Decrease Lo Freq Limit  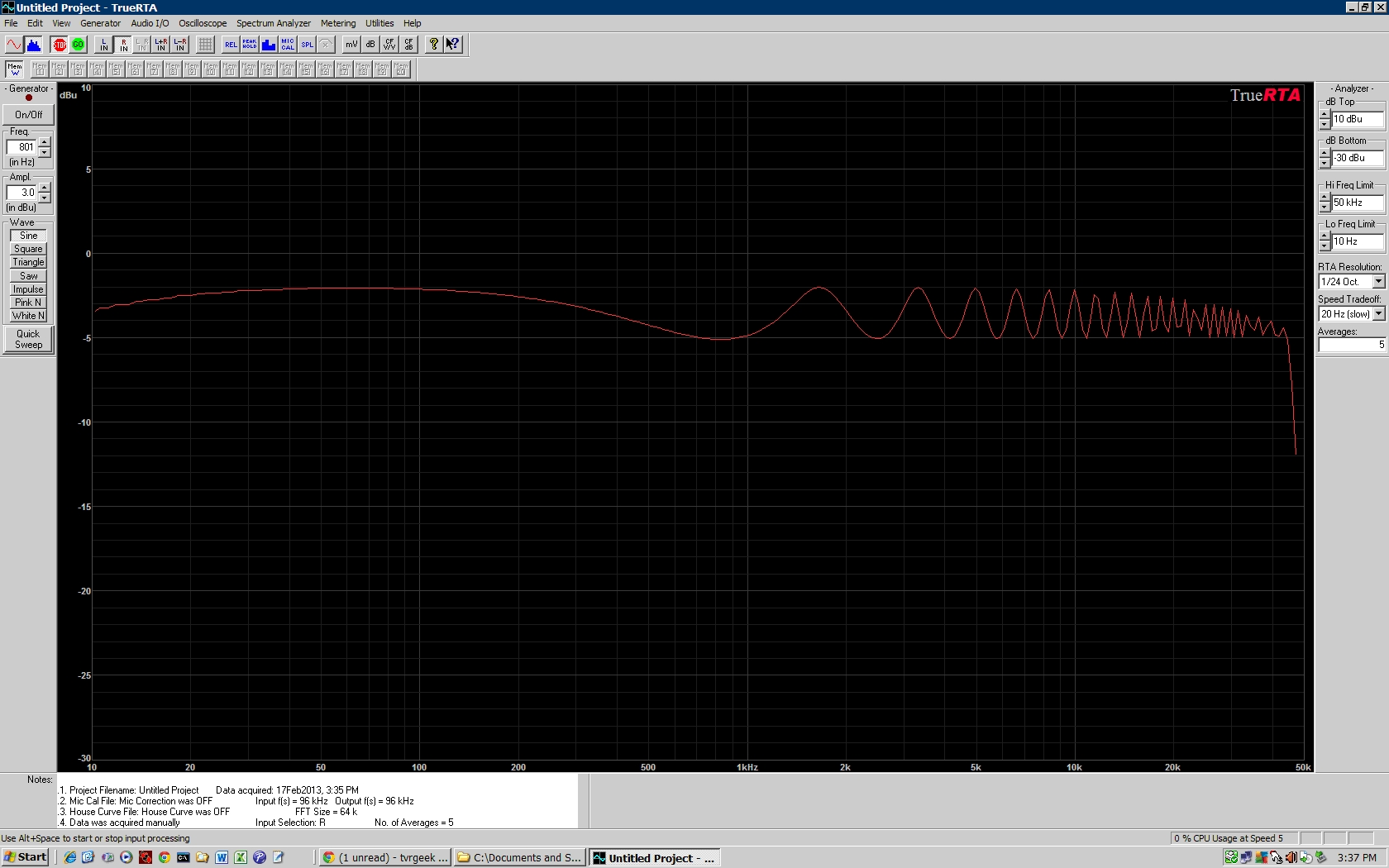(x=1325, y=246)
